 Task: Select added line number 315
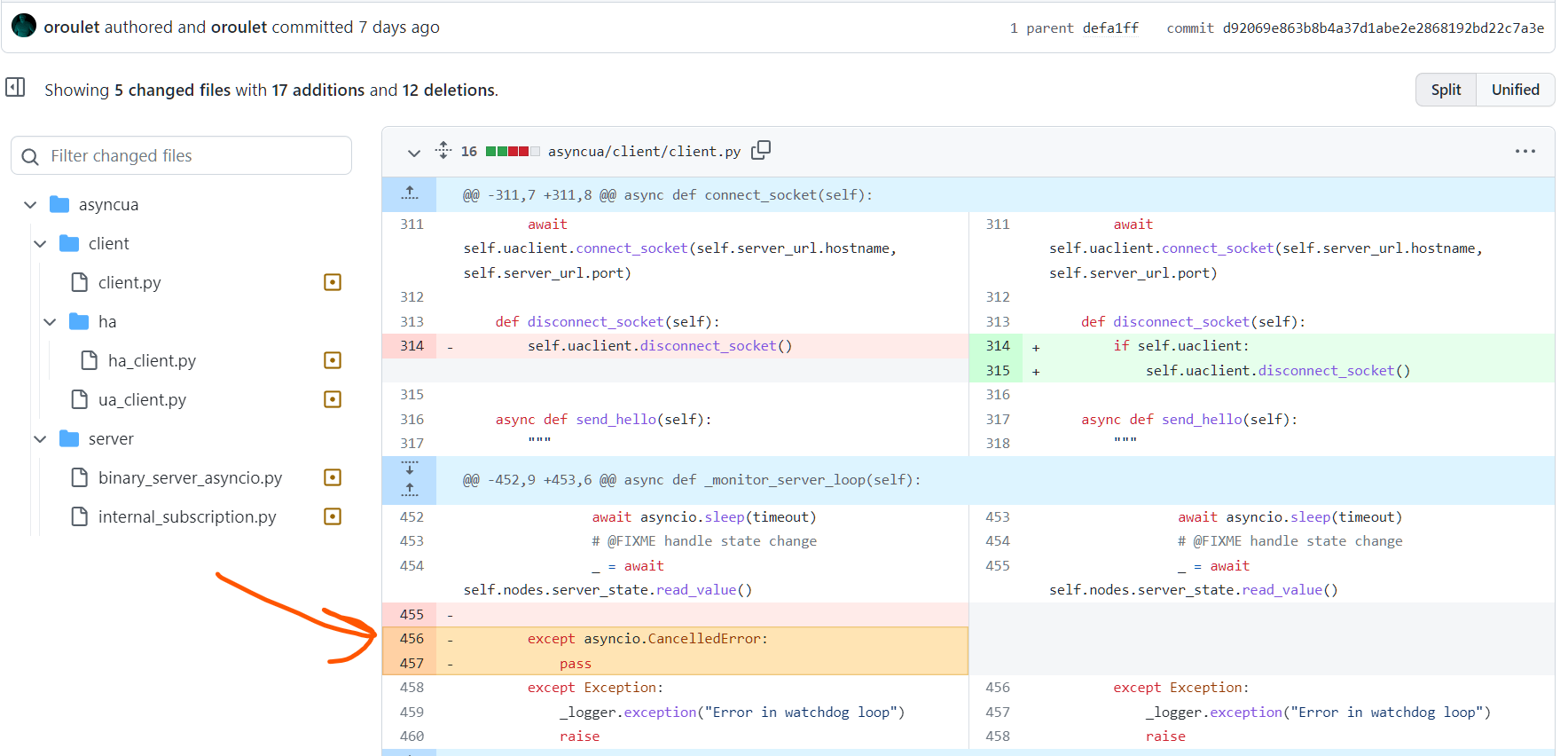point(998,370)
